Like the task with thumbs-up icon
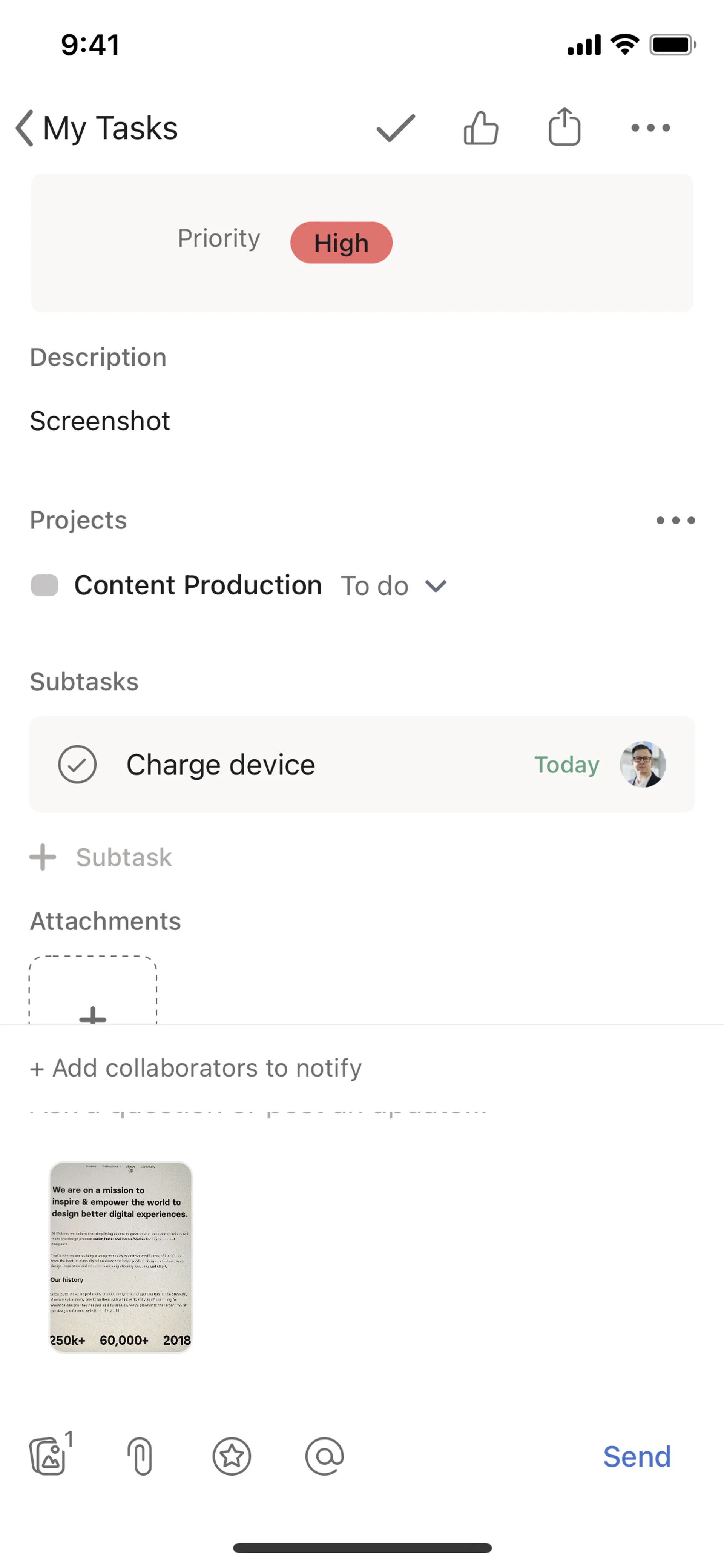Screen dimensions: 724x1568 tap(481, 128)
